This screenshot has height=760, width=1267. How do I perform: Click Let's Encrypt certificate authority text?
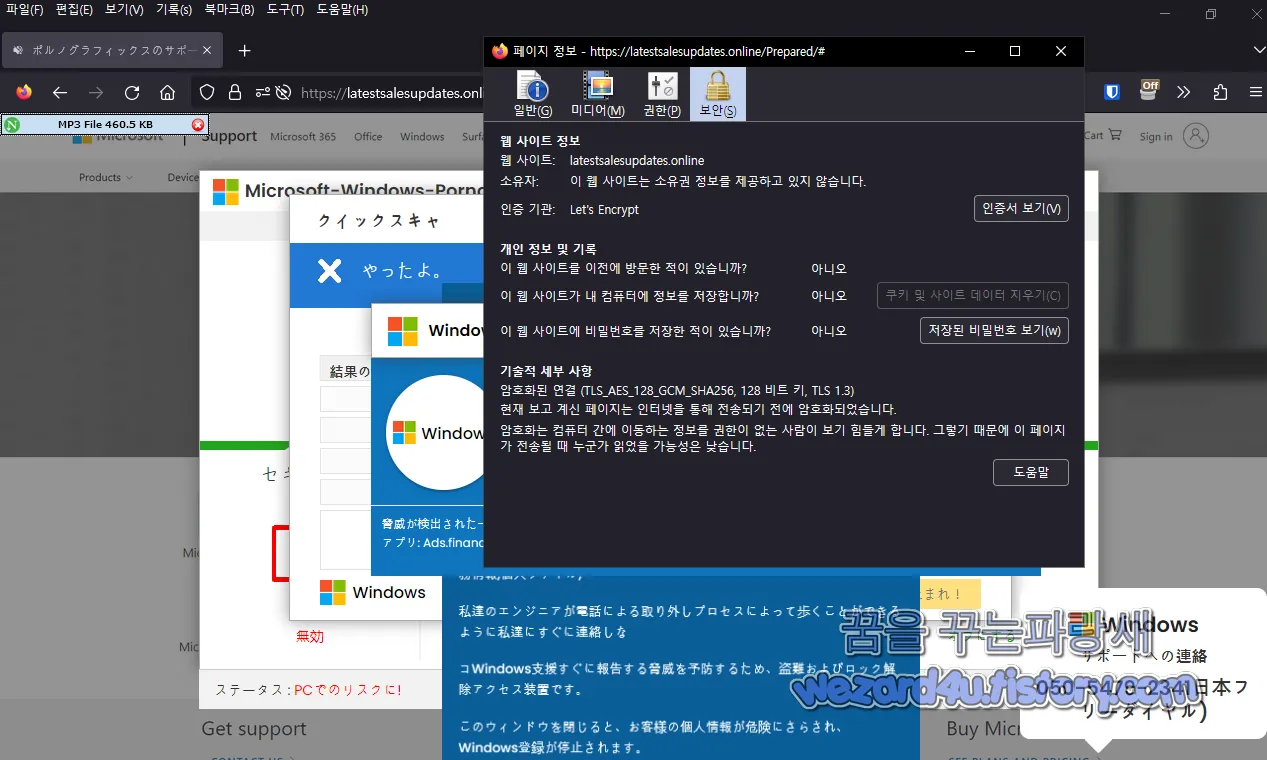click(x=604, y=210)
